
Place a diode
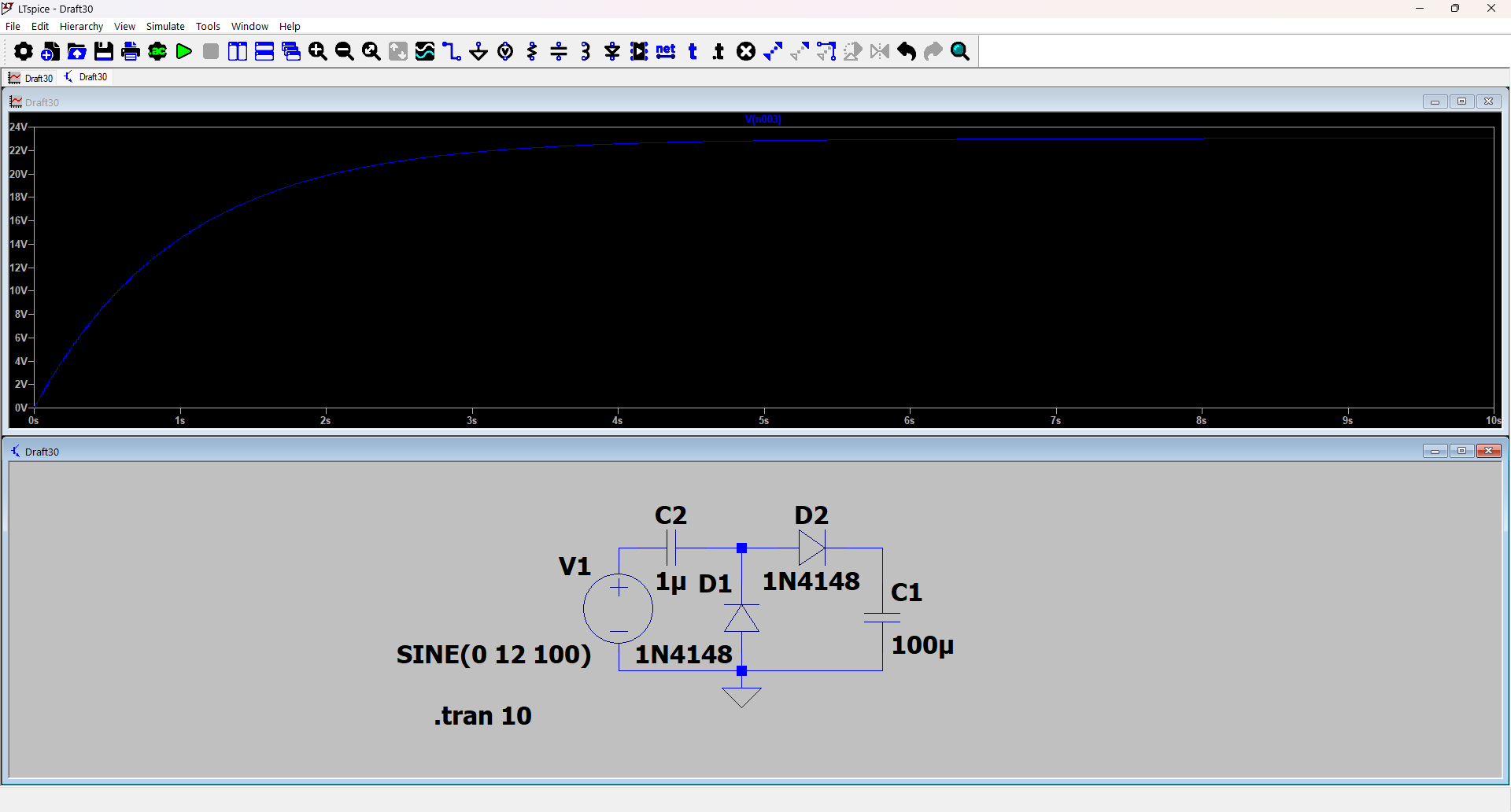(612, 52)
